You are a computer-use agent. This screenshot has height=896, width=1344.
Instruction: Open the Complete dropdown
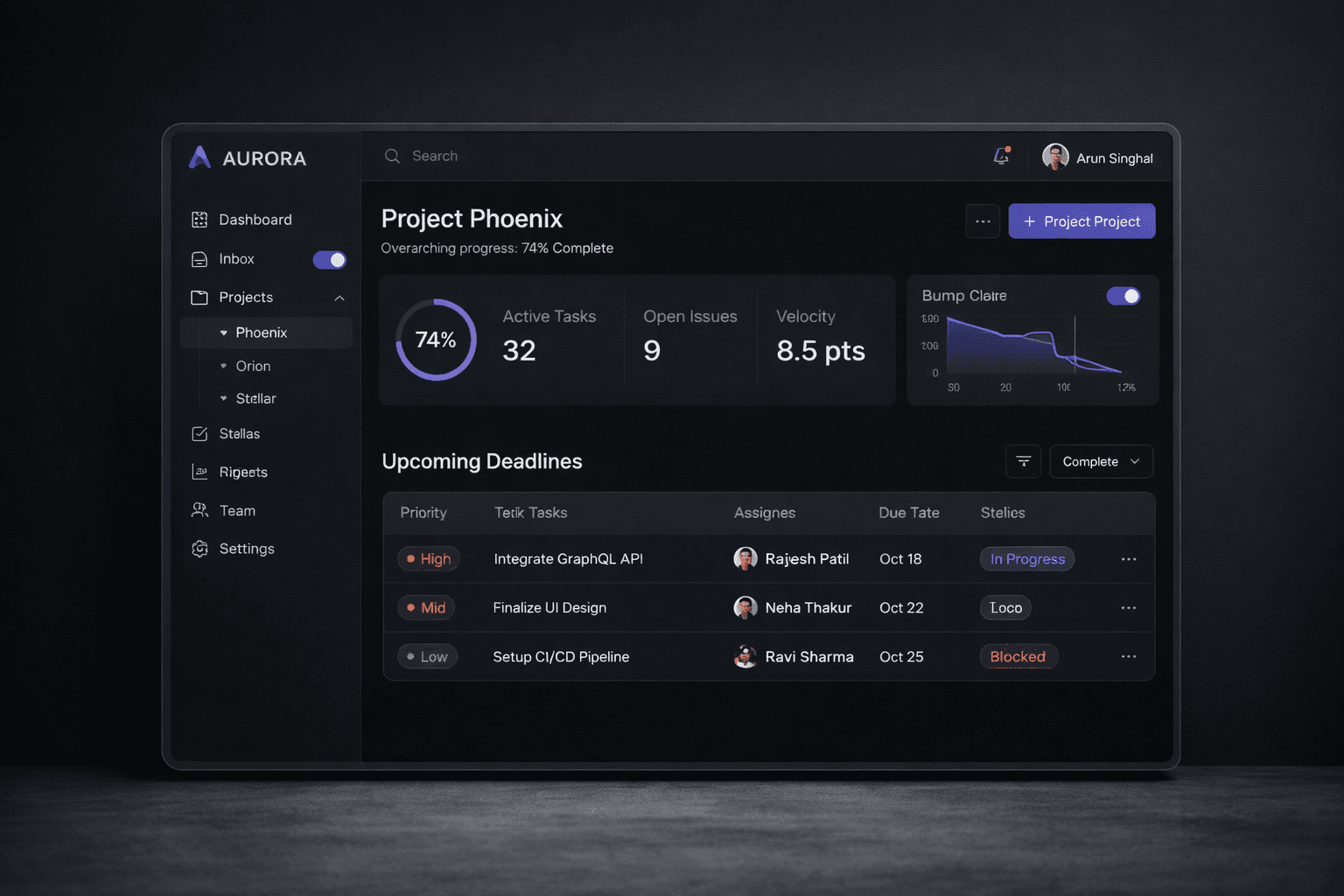1101,461
